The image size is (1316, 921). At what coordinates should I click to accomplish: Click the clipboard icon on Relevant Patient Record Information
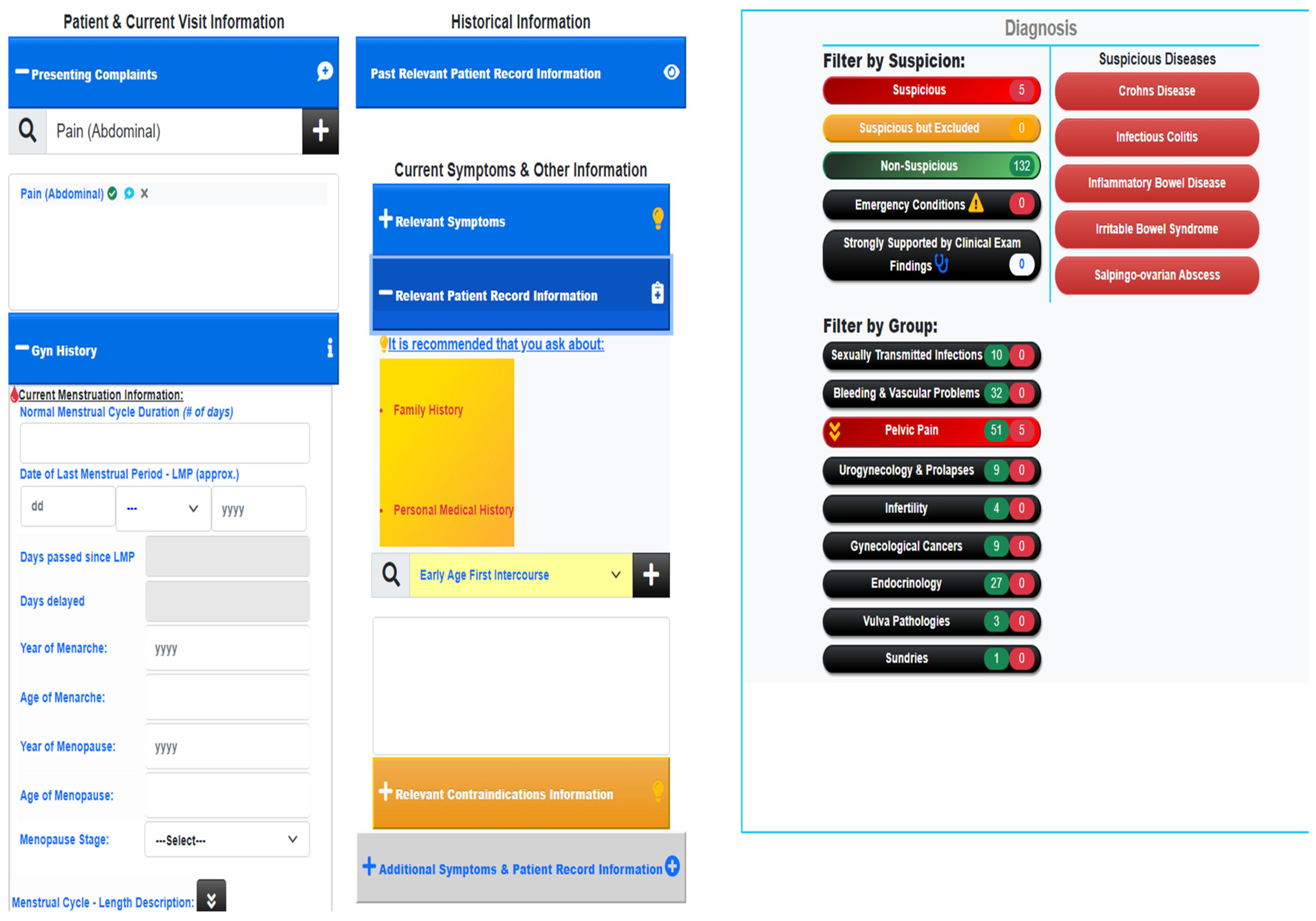click(x=657, y=293)
